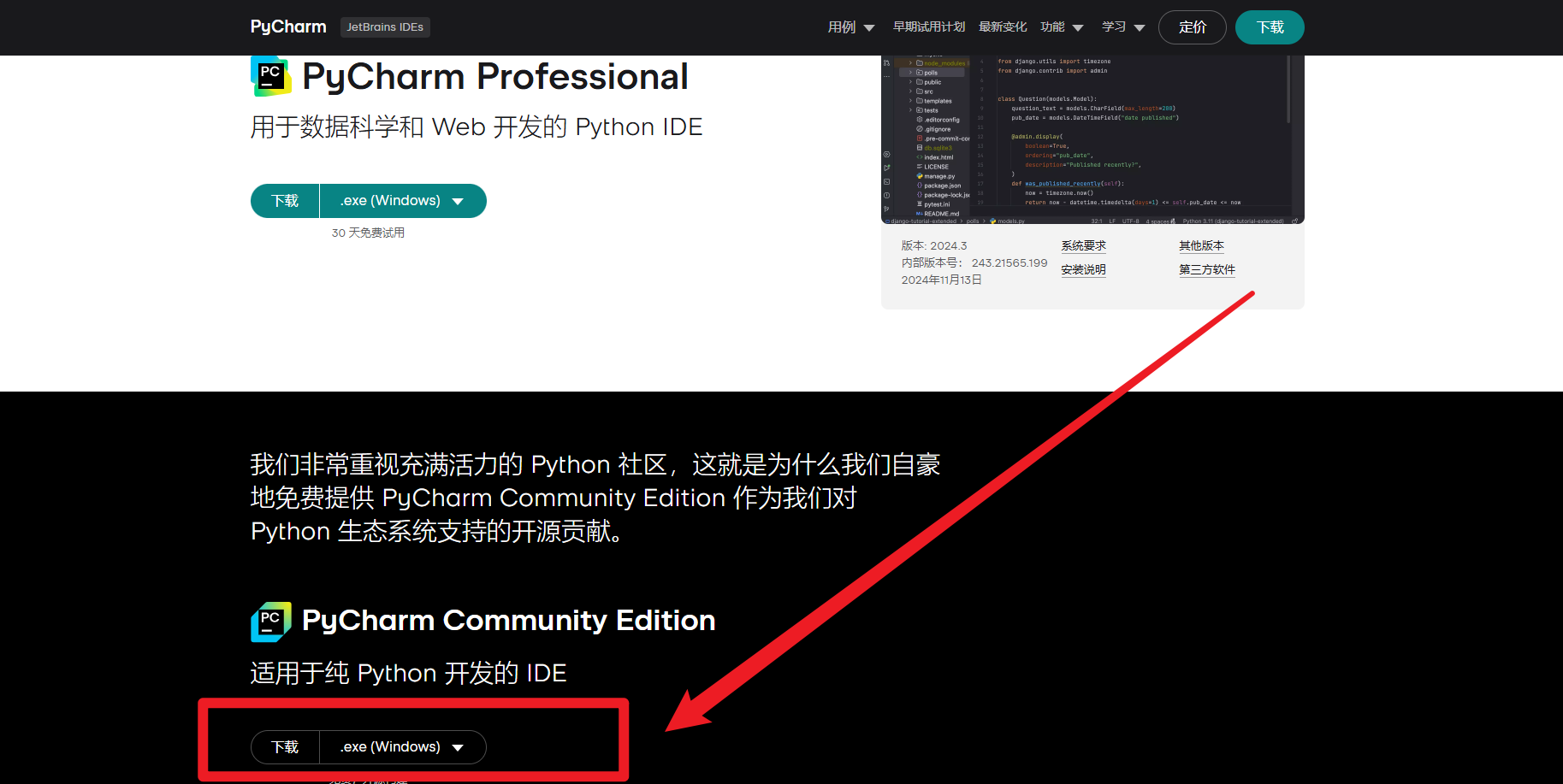Click the teal 下载 button in the header
This screenshot has height=784, width=1563.
tap(1270, 27)
